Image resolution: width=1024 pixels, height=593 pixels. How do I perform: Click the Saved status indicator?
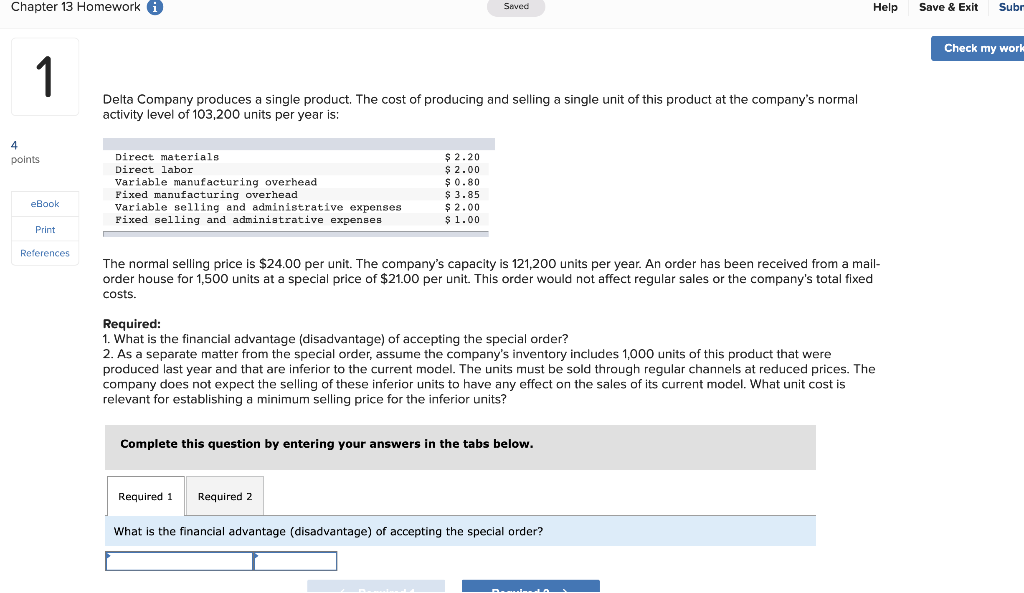[x=516, y=7]
